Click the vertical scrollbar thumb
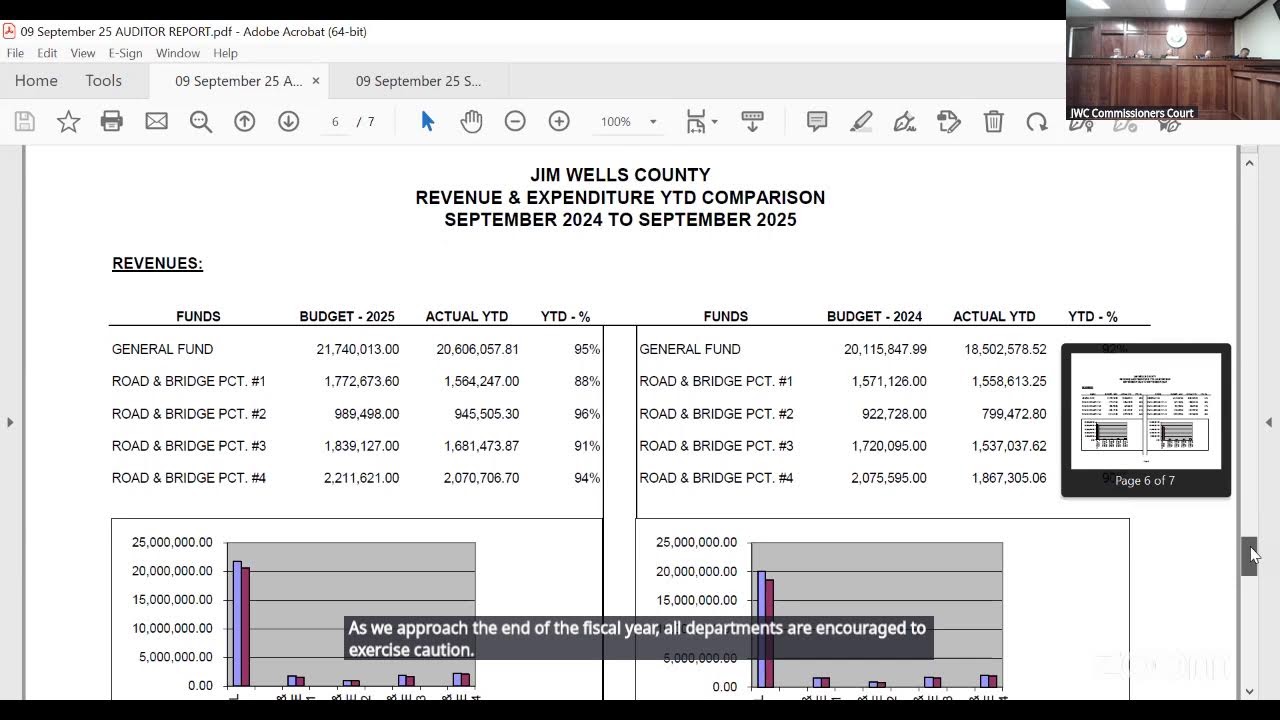The width and height of the screenshot is (1280, 720). [1249, 556]
